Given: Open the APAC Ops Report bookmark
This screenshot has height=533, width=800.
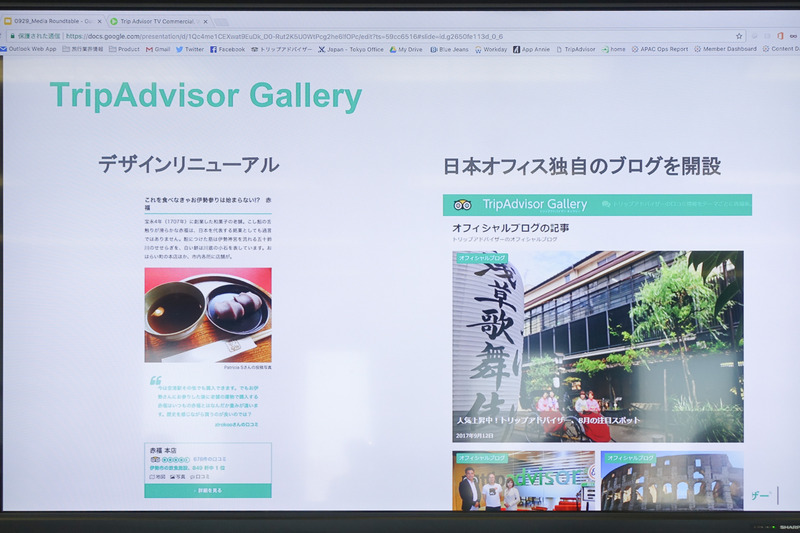Looking at the screenshot, I should [x=660, y=49].
